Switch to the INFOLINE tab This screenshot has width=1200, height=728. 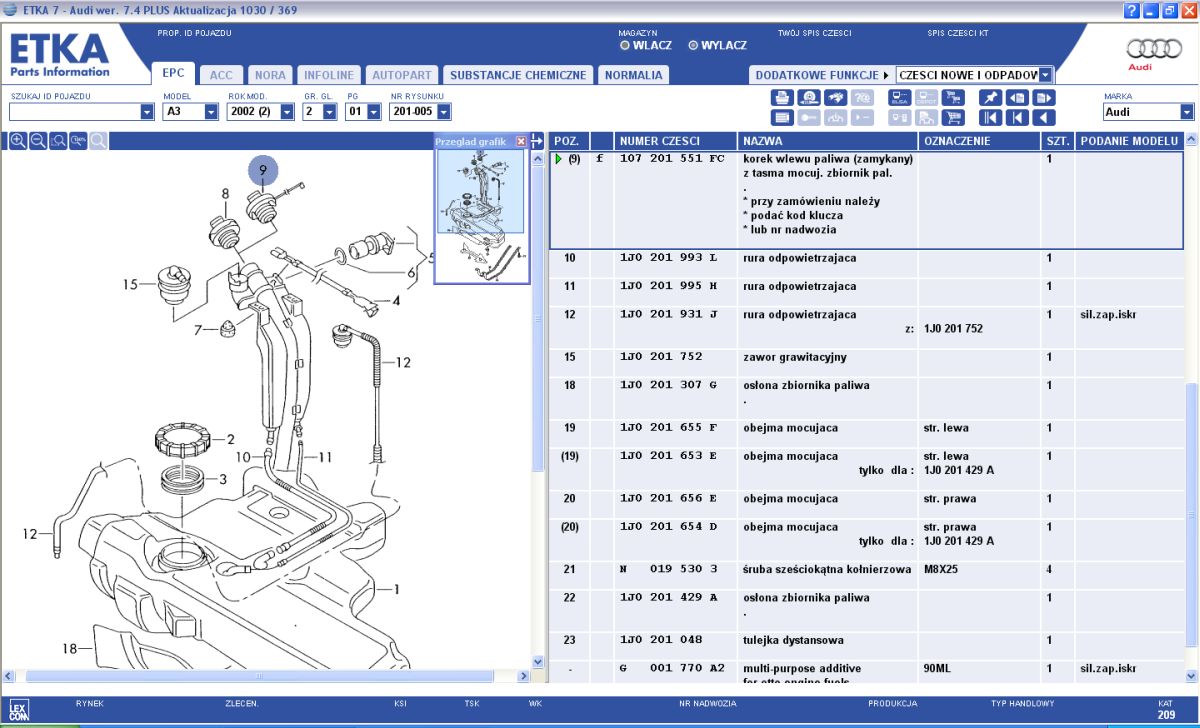329,75
